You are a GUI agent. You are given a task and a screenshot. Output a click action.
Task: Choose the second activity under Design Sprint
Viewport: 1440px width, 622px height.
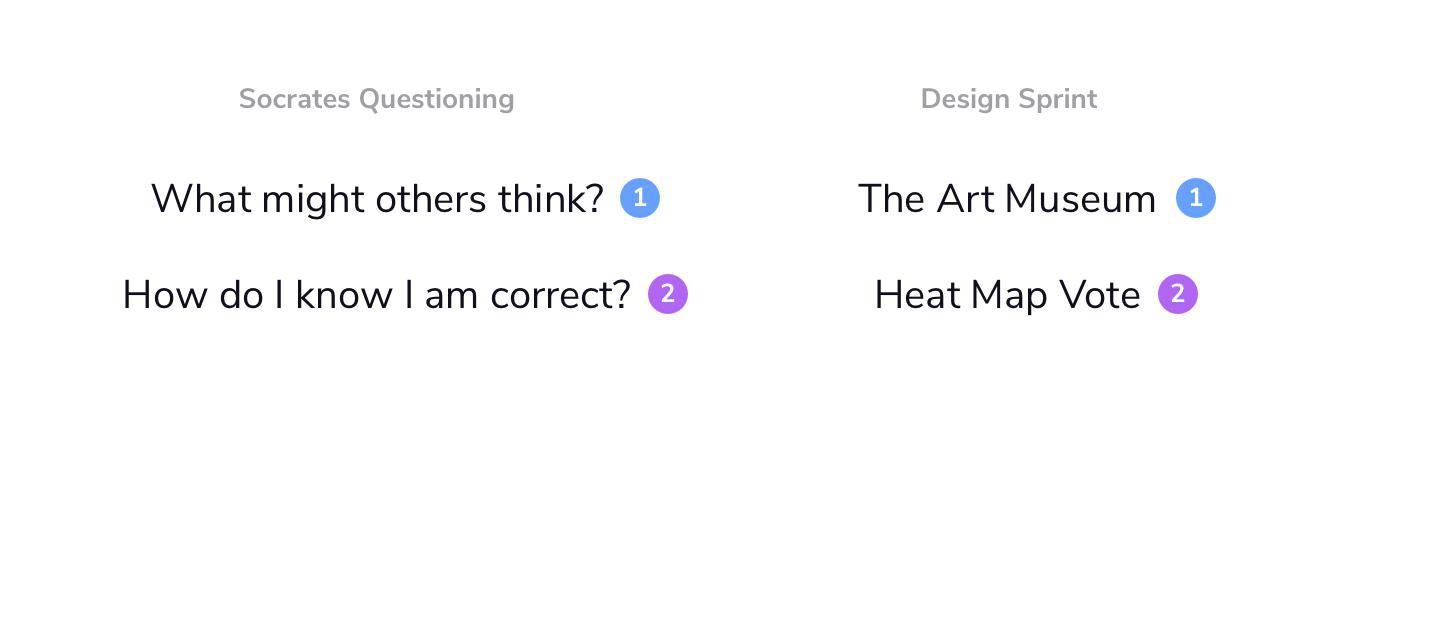pyautogui.click(x=1007, y=295)
